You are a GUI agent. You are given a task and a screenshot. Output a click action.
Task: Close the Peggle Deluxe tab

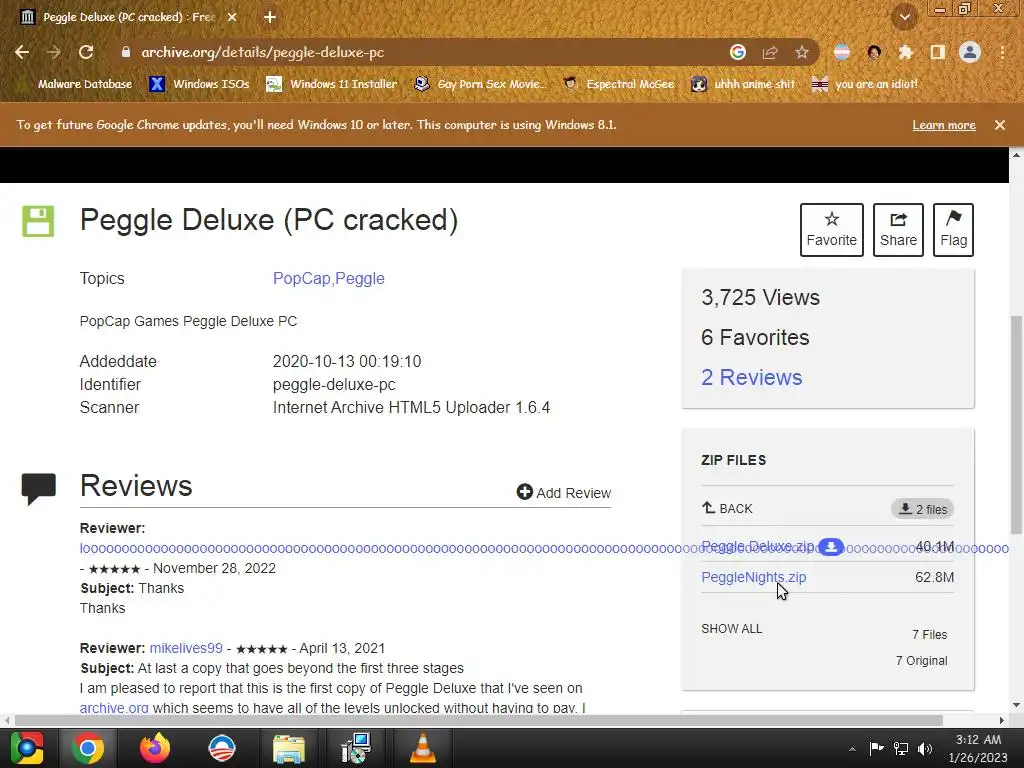(232, 17)
